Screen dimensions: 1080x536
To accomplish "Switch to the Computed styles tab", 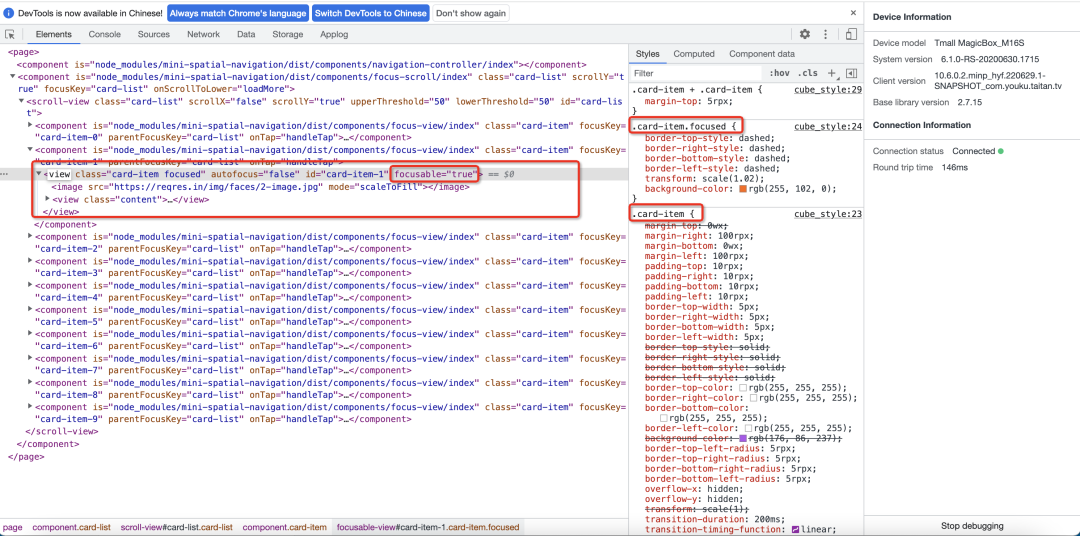I will tap(694, 54).
